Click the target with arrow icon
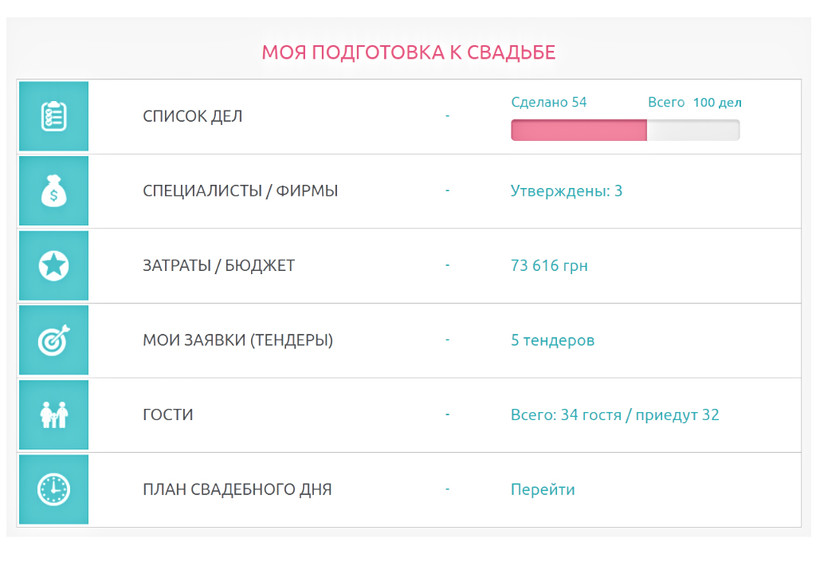 pyautogui.click(x=54, y=340)
